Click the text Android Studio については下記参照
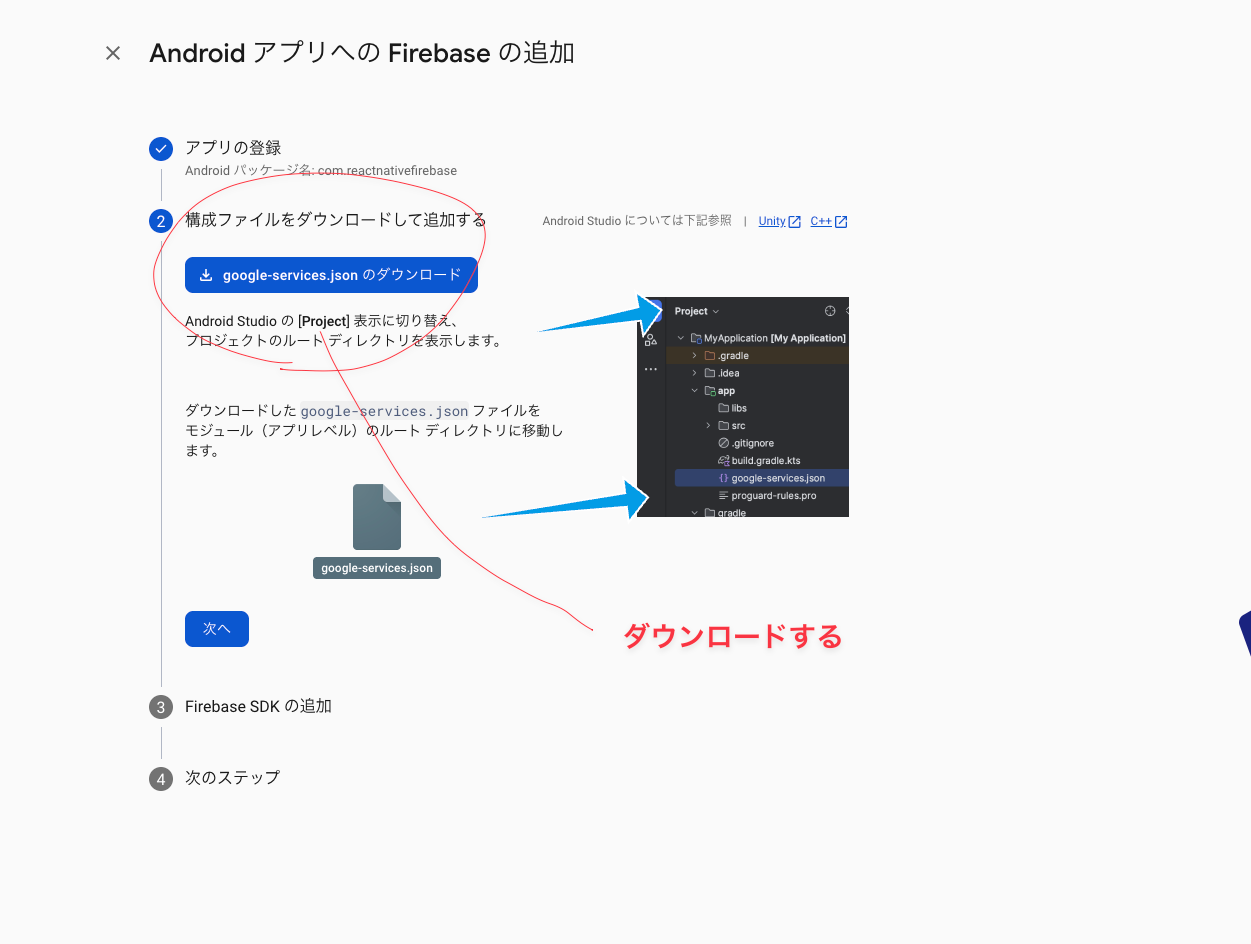 pos(637,221)
